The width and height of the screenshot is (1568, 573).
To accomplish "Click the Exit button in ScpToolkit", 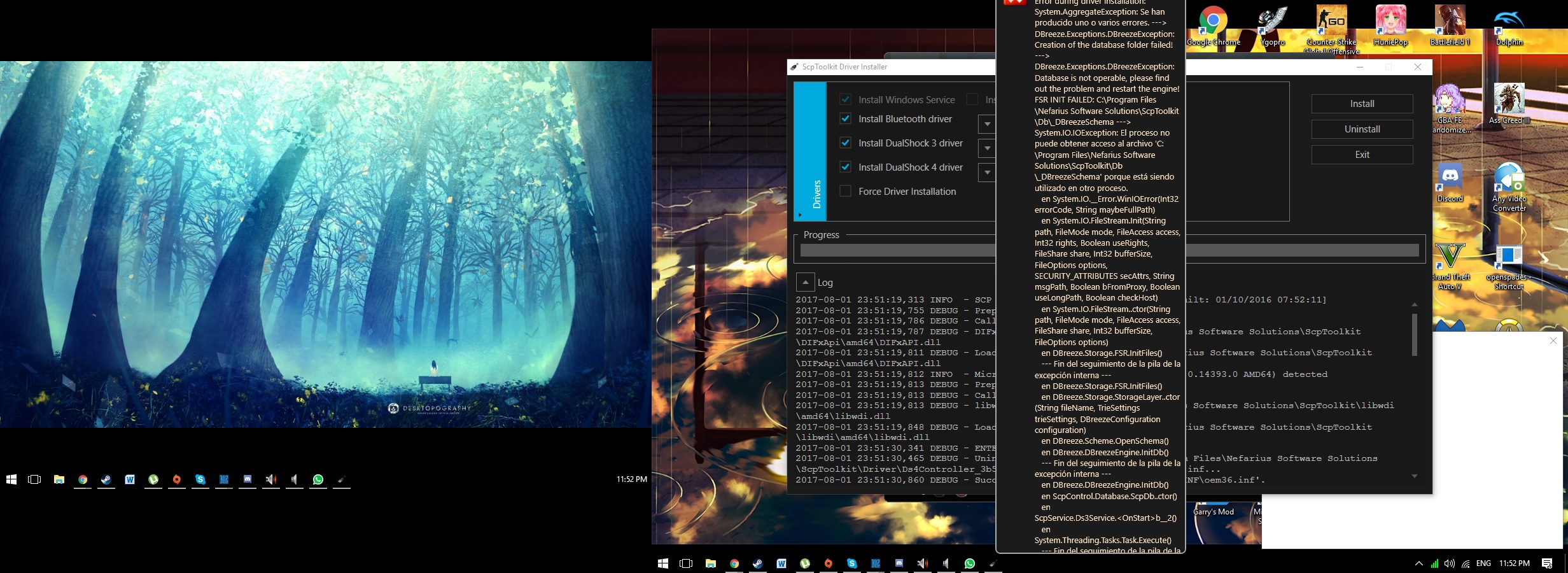I will point(1362,155).
